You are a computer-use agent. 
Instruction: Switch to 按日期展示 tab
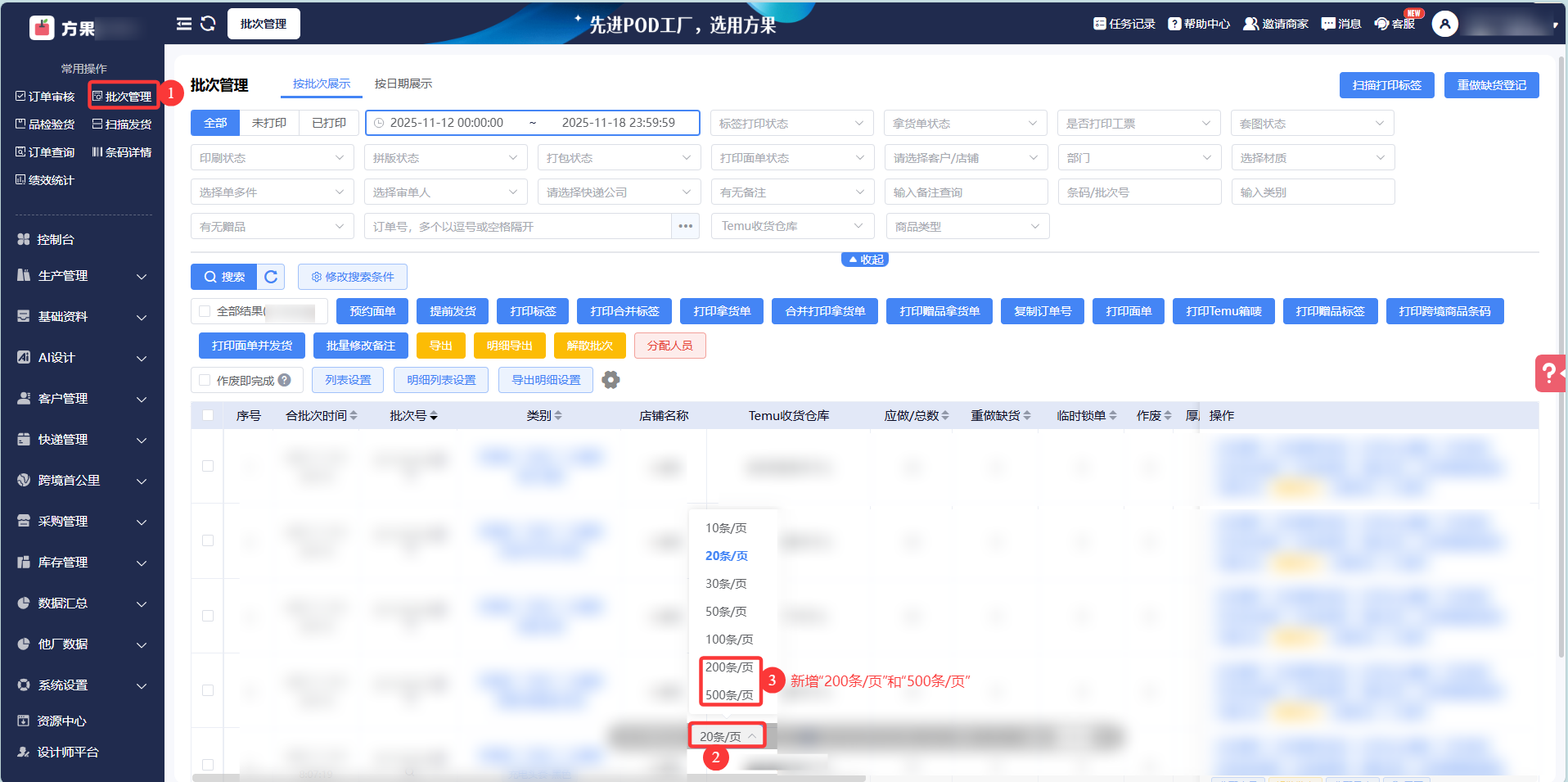pyautogui.click(x=403, y=84)
